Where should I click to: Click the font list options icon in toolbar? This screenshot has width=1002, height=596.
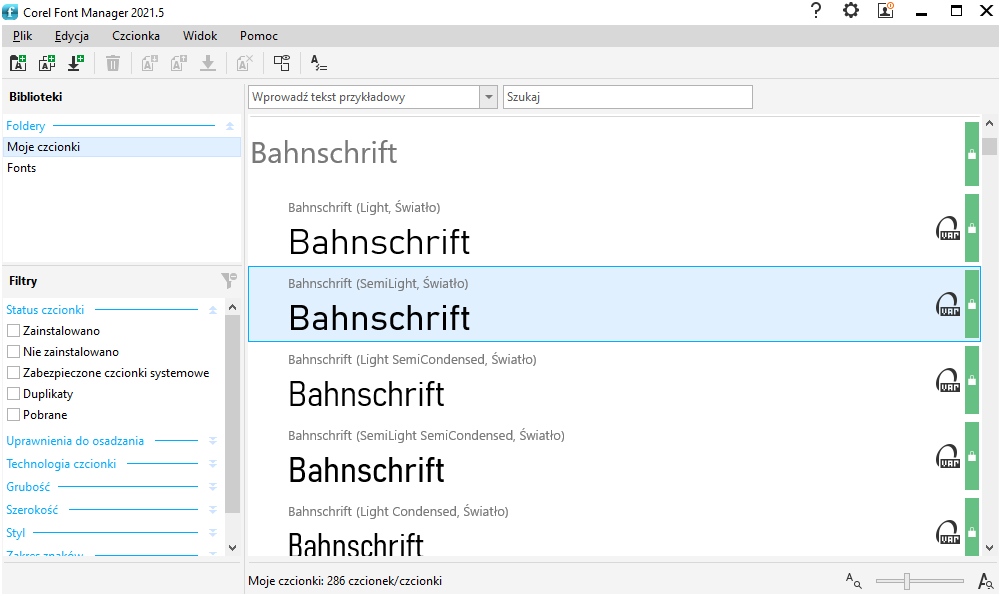[x=319, y=63]
